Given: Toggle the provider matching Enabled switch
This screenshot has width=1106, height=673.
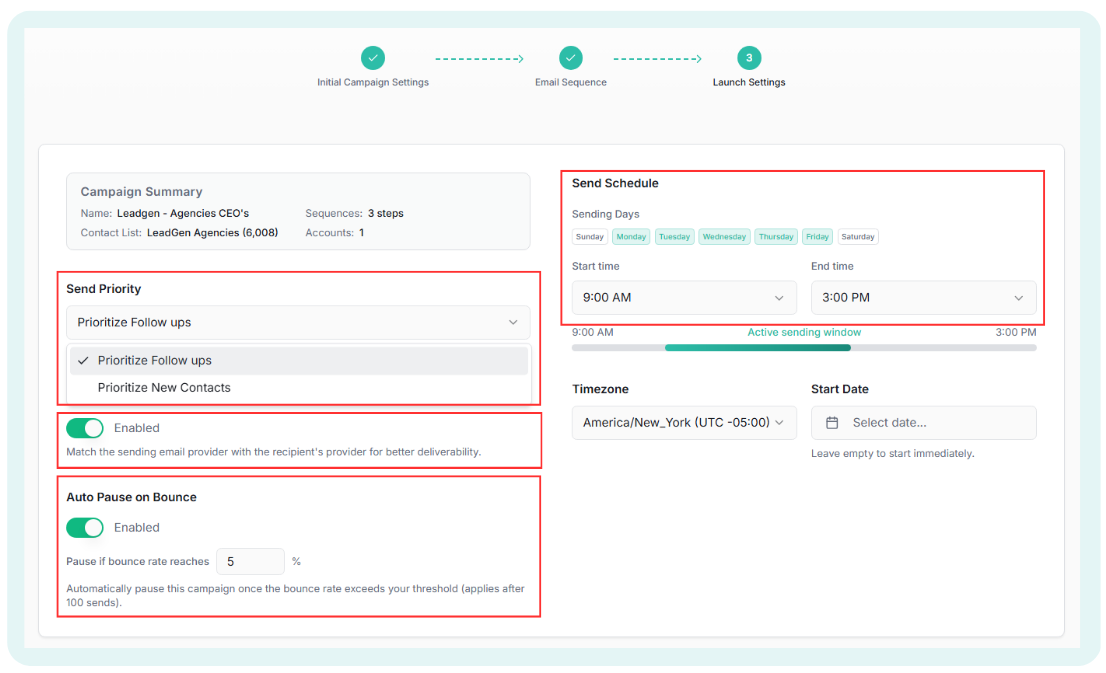Looking at the screenshot, I should tap(85, 428).
